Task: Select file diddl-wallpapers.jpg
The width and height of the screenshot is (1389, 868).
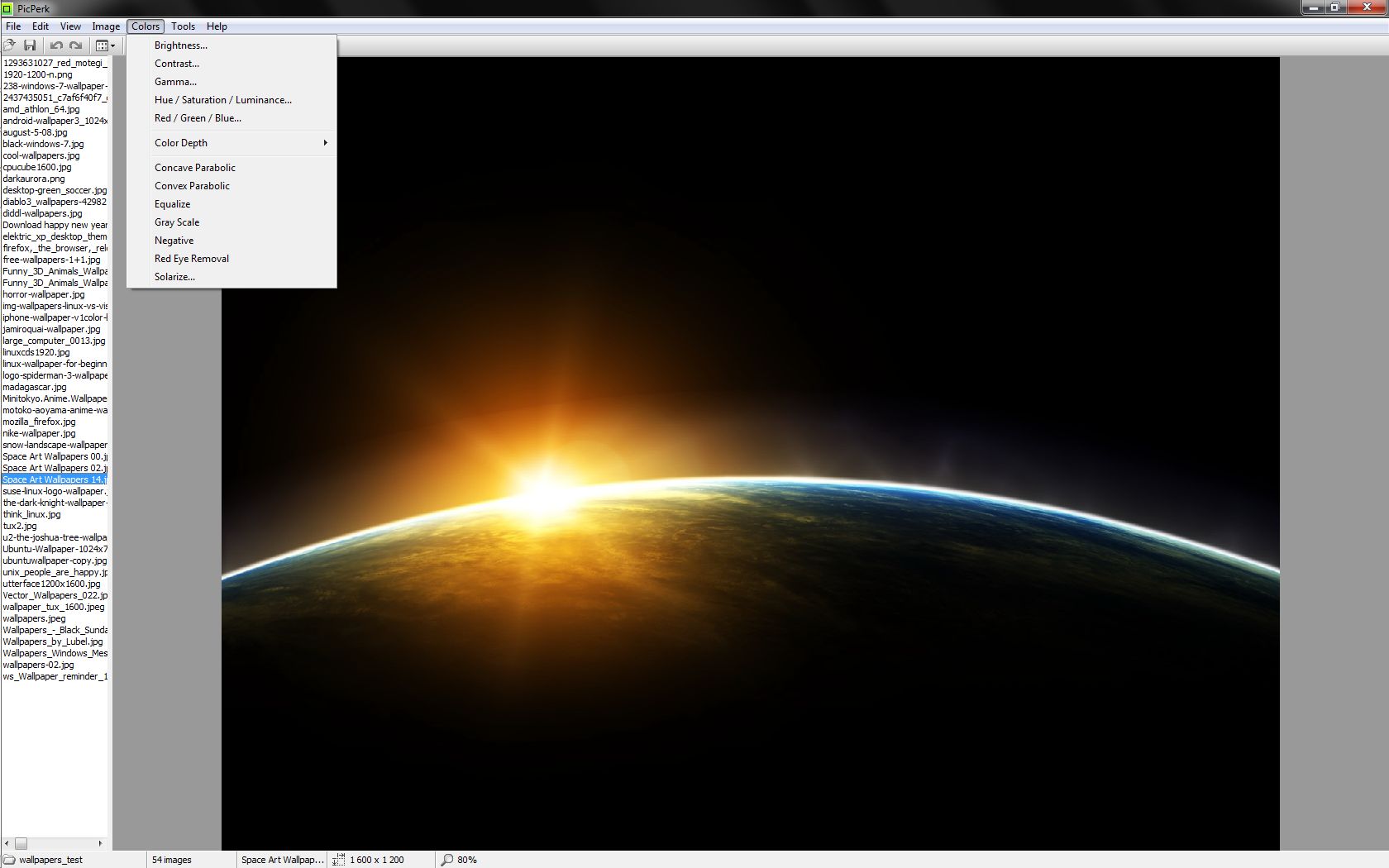Action: click(x=43, y=213)
